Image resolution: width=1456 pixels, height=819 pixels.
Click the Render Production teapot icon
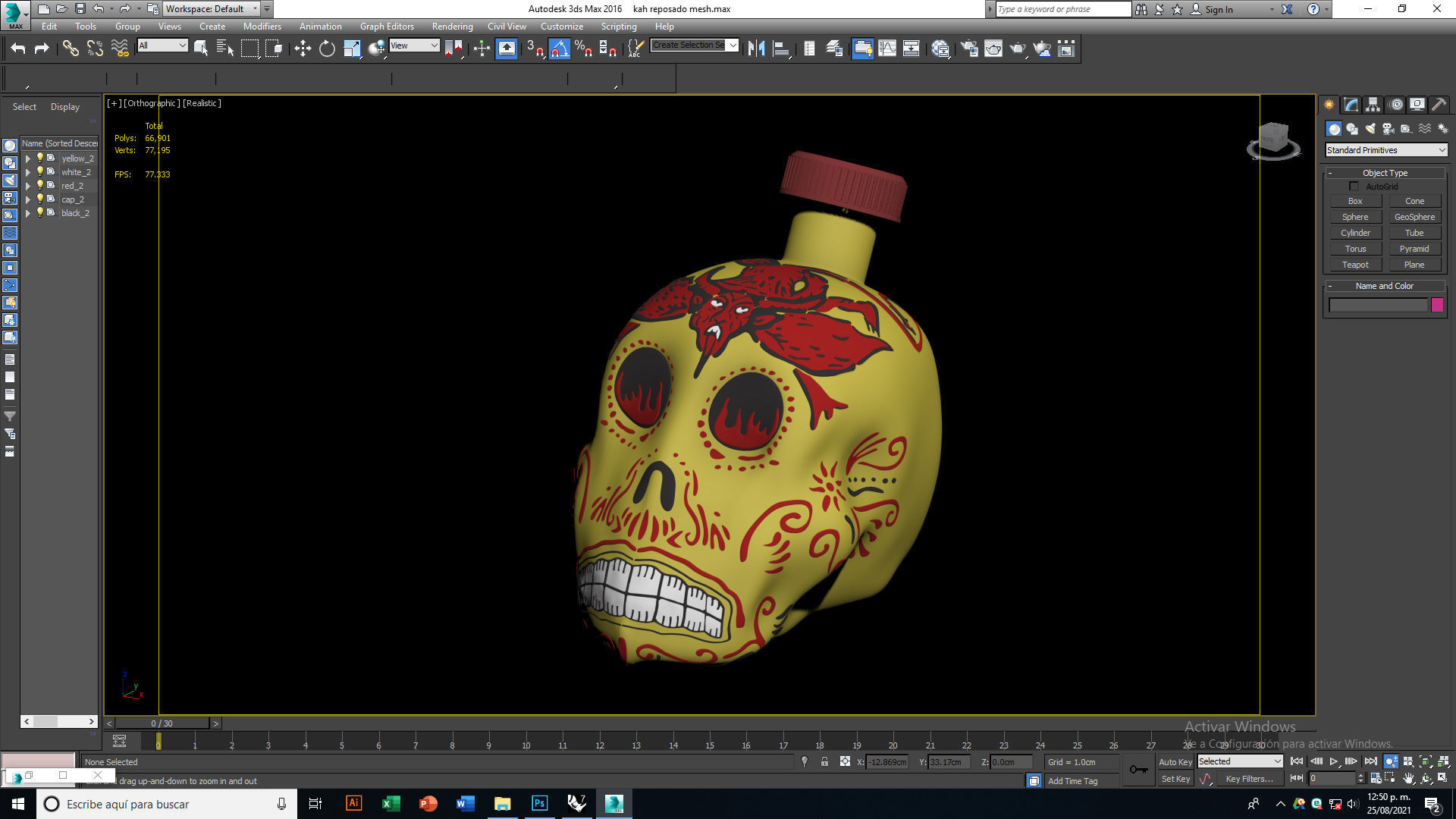1018,49
